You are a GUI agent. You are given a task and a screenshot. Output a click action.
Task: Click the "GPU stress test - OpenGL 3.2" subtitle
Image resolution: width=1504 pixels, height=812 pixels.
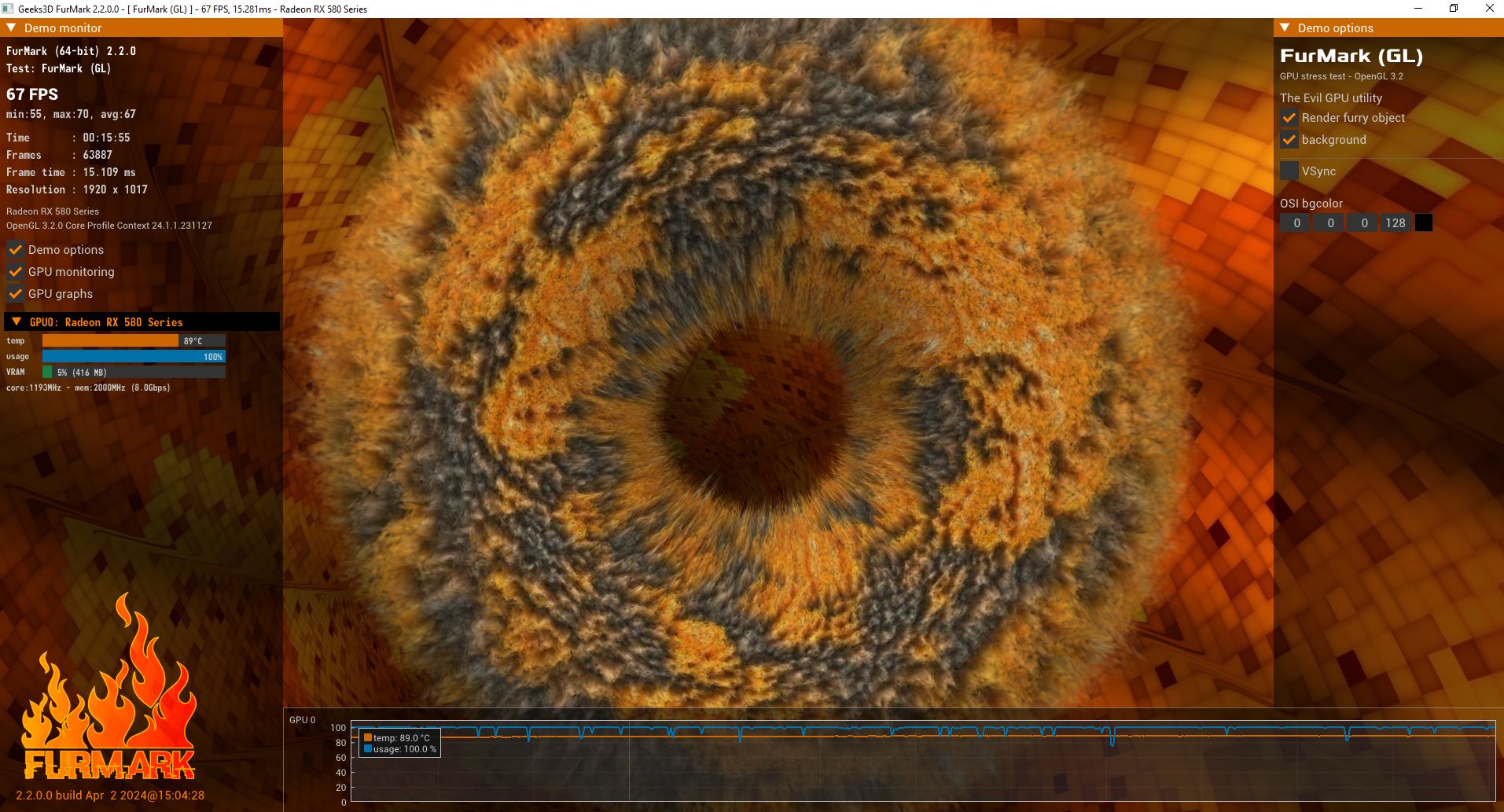(x=1341, y=76)
